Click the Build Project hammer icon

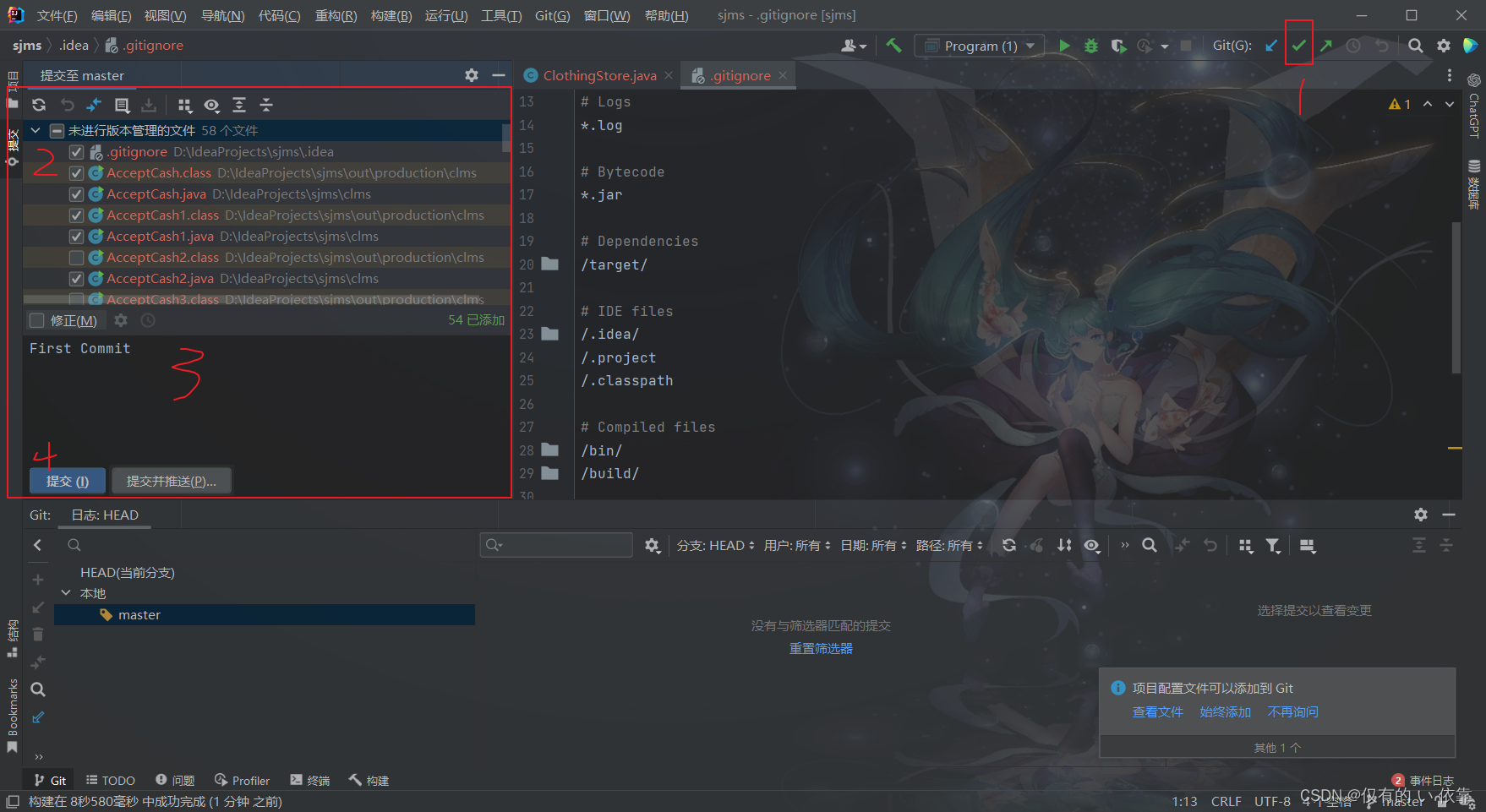(x=893, y=46)
